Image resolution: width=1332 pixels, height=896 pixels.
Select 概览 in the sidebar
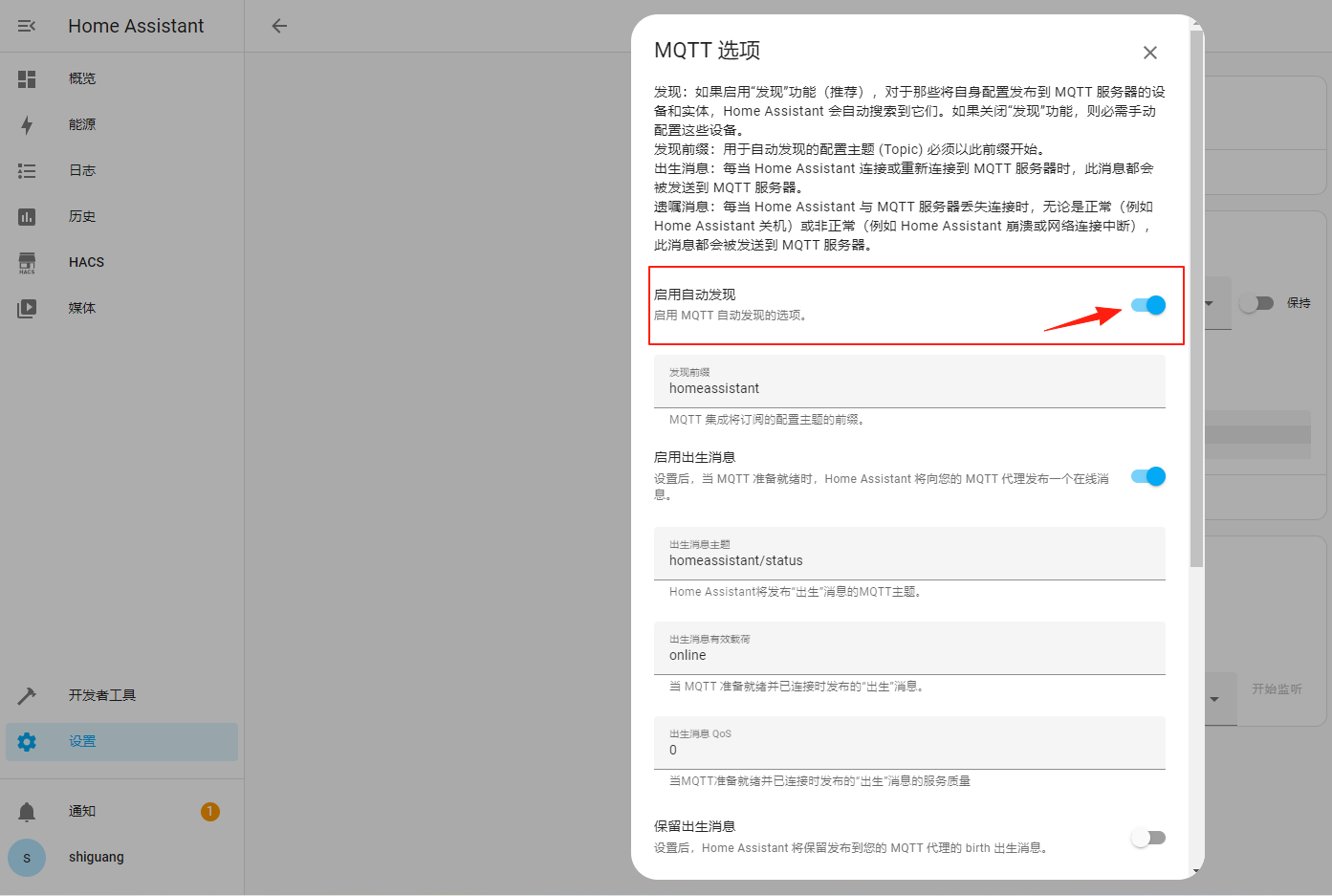121,78
